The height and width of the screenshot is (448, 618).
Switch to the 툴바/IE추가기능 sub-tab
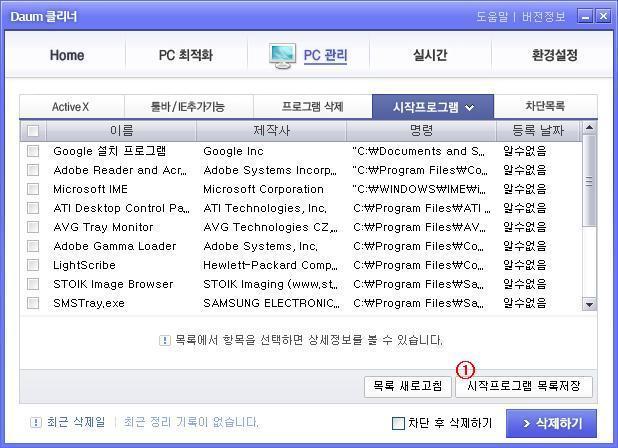188,106
